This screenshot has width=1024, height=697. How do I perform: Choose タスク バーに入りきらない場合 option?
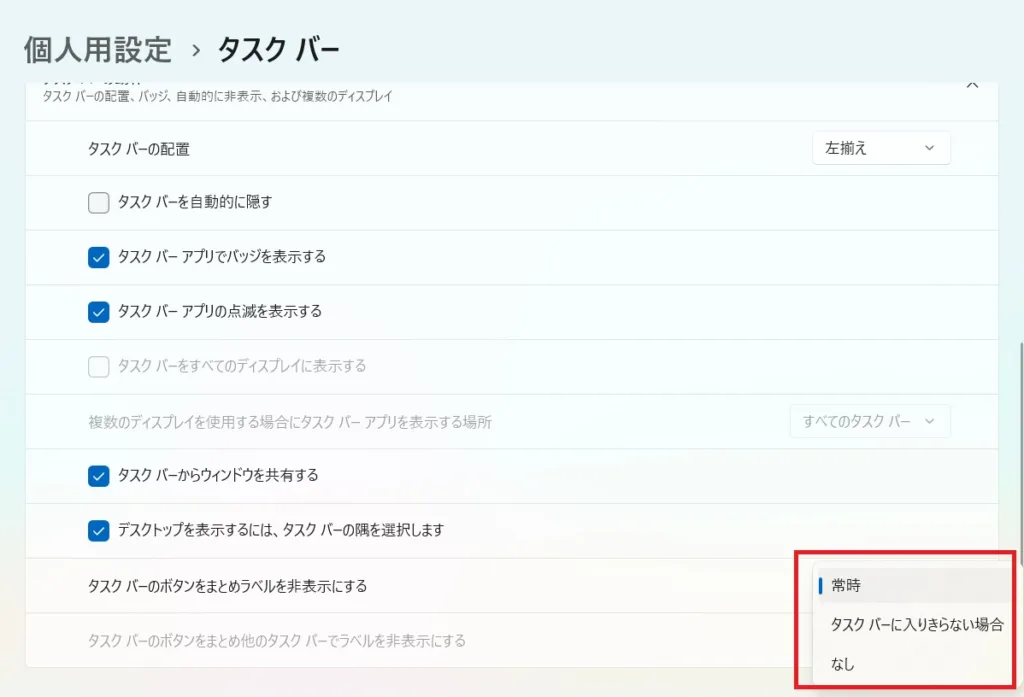(x=916, y=625)
